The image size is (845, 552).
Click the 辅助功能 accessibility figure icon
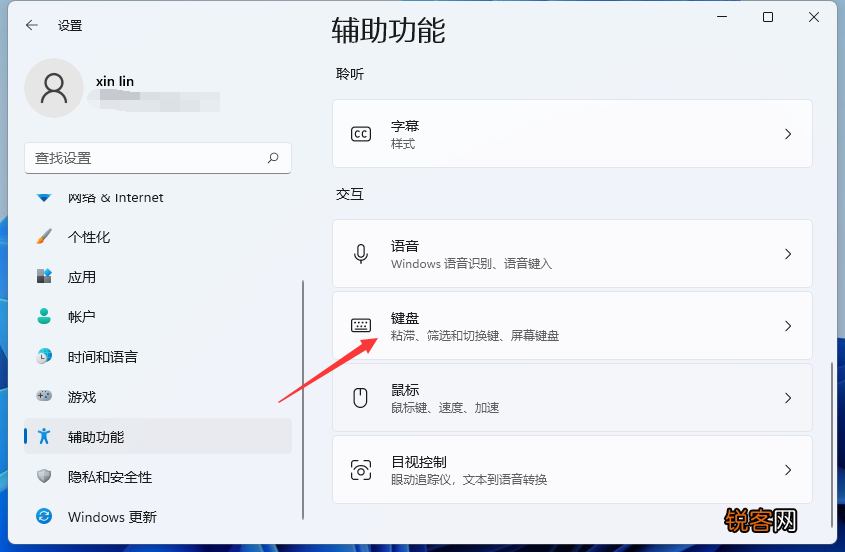point(44,436)
